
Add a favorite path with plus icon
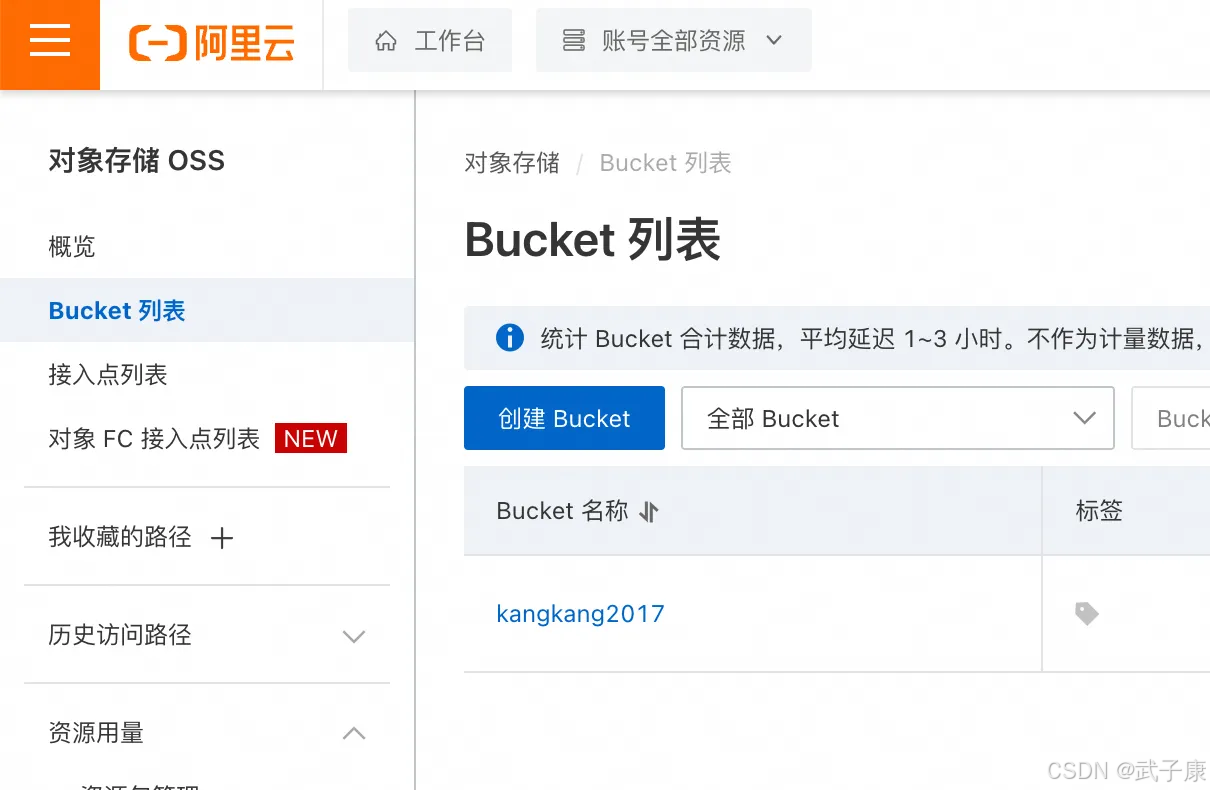click(222, 538)
